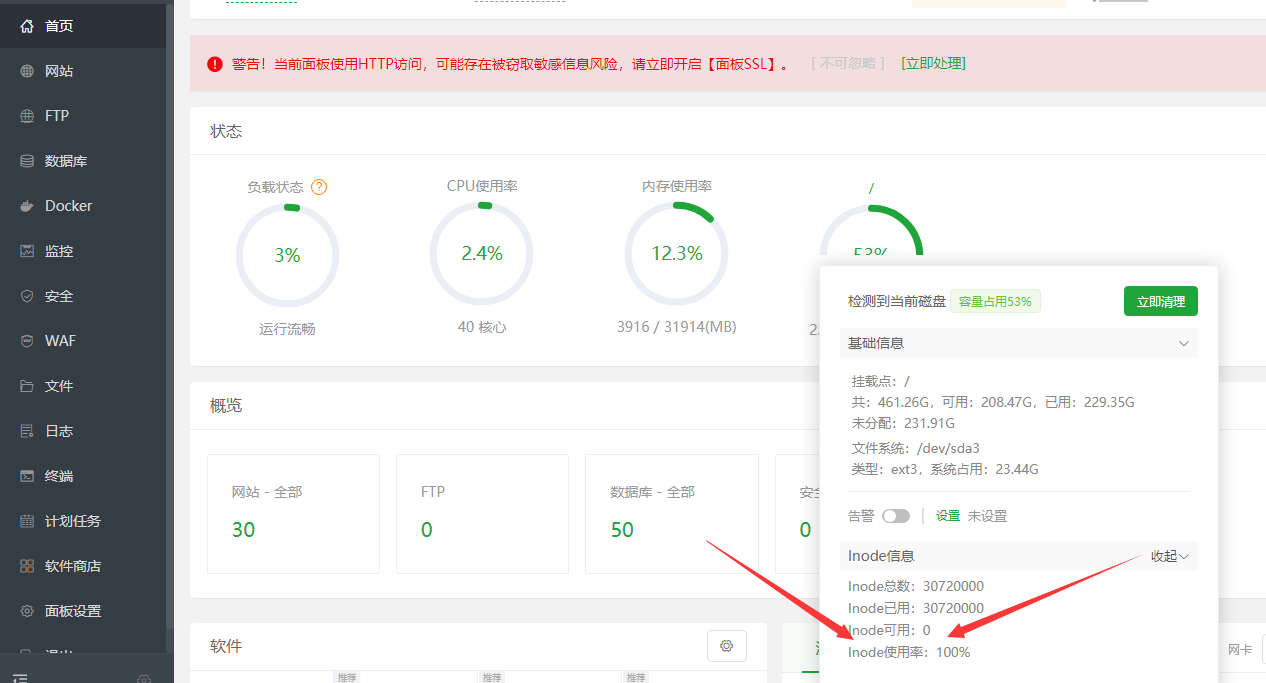The height and width of the screenshot is (683, 1266).
Task: Click 立即清理 clean now button
Action: pyautogui.click(x=1161, y=301)
